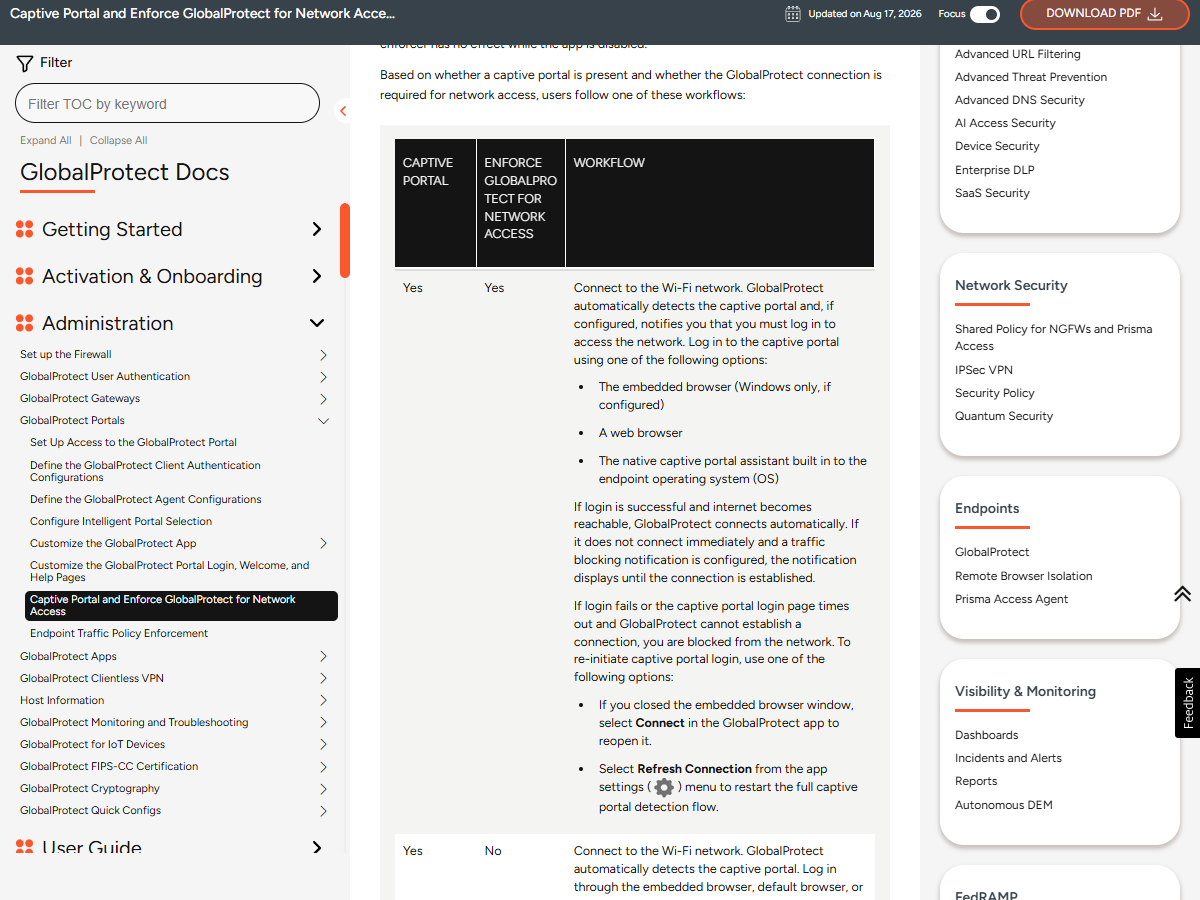Screen dimensions: 1200x900
Task: Expand Customize the GlobalProtect App chevron
Action: click(323, 544)
